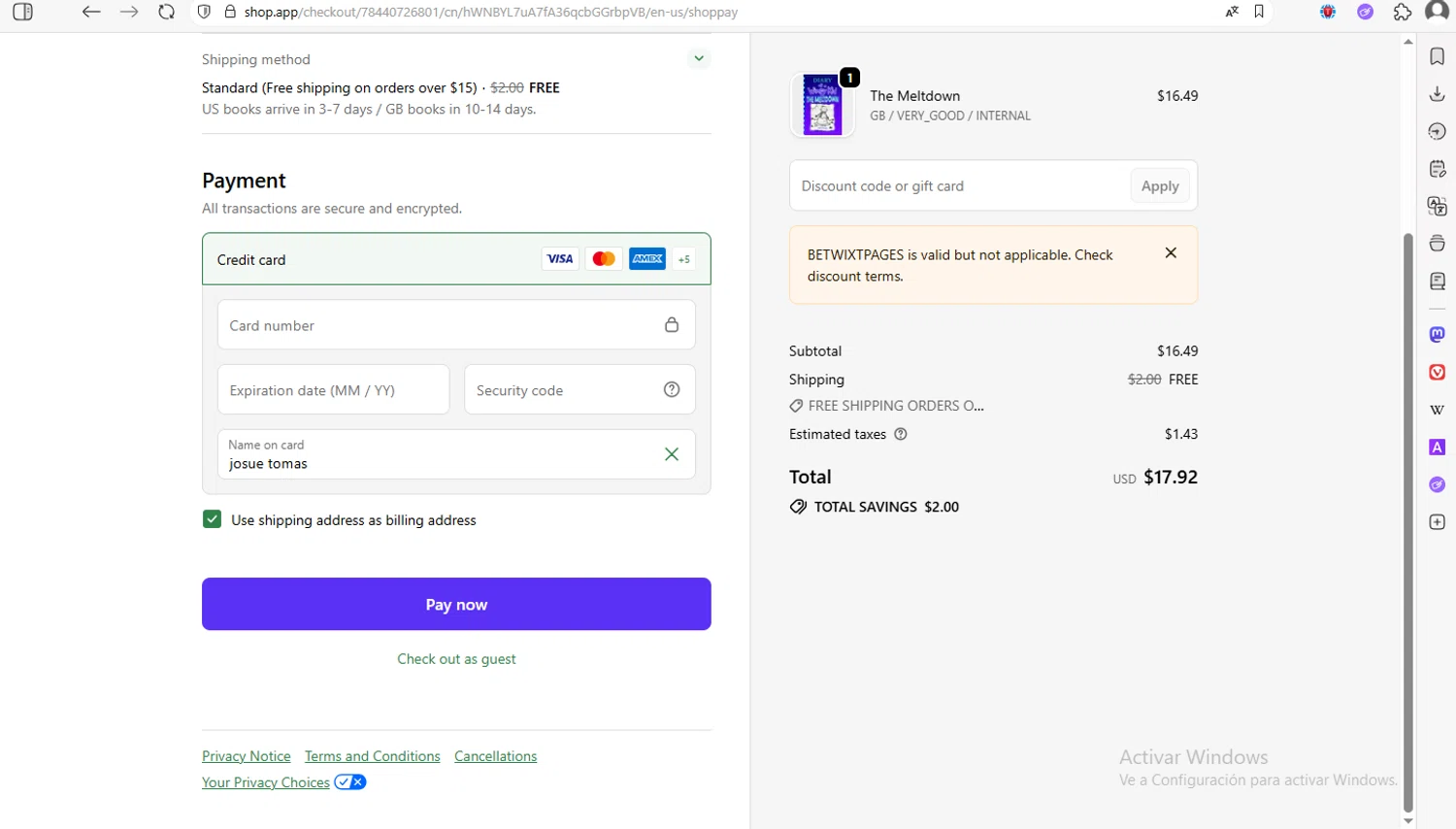
Task: Click the Expiration date field
Action: 333,390
